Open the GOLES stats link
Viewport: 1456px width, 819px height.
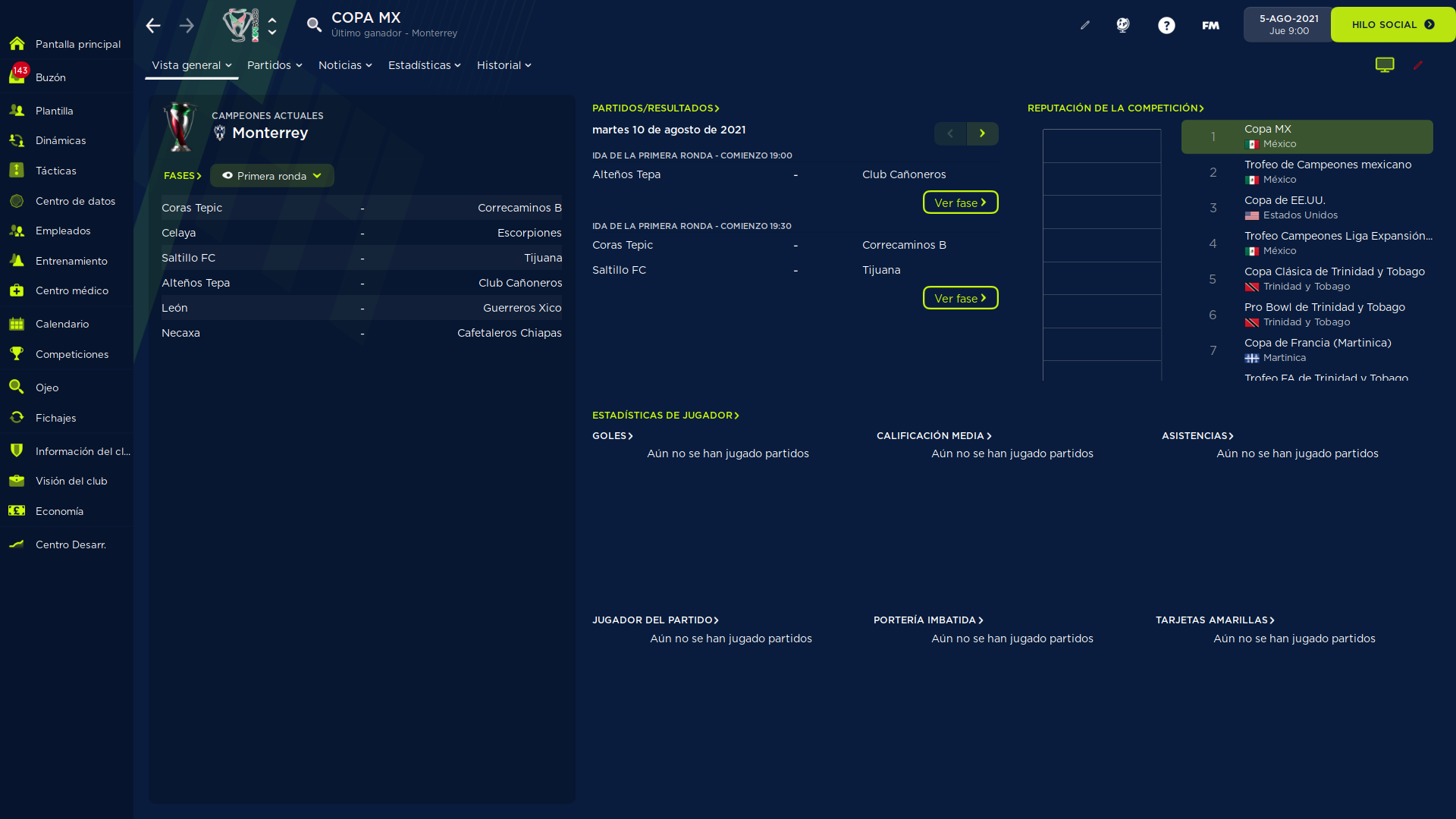point(613,436)
